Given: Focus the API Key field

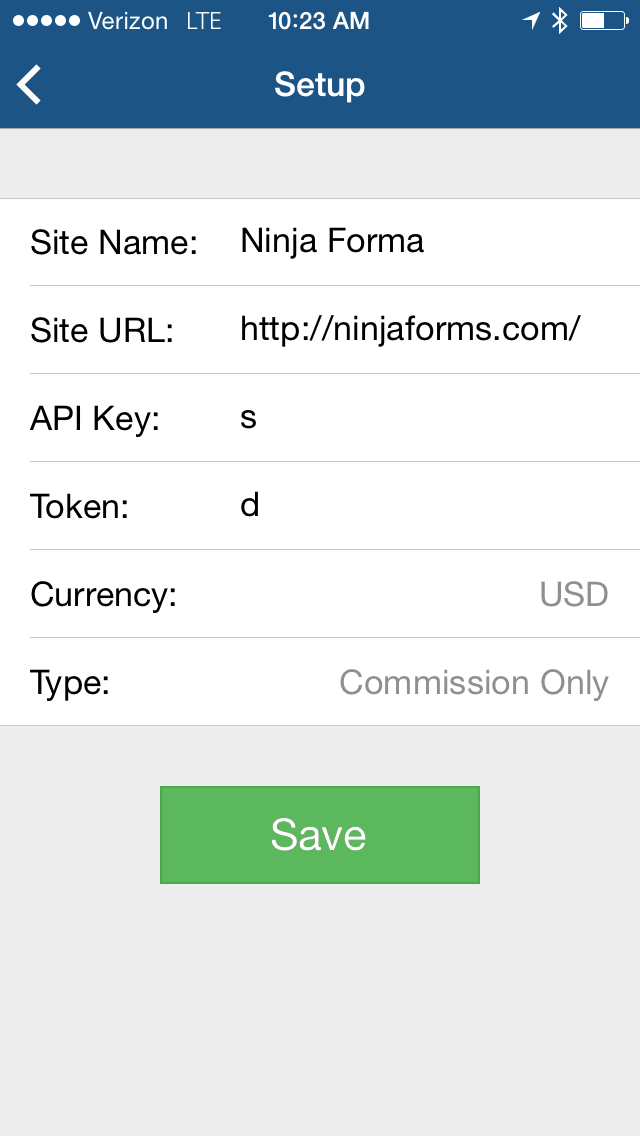Looking at the screenshot, I should [430, 417].
